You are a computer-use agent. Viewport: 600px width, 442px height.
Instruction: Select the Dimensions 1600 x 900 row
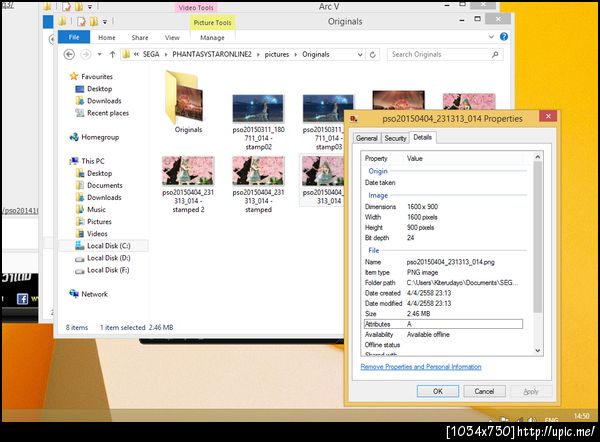443,207
